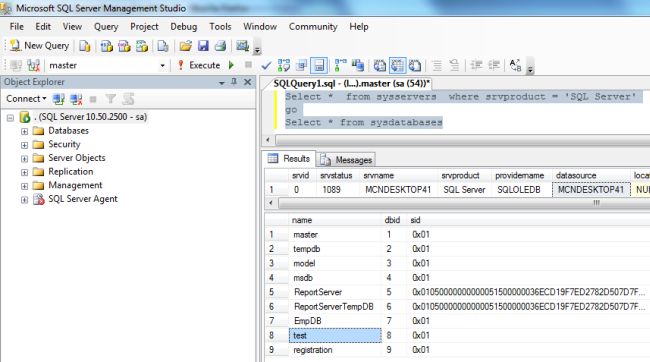This screenshot has width=650, height=362.
Task: Toggle Include Actual Execution Plan
Action: 340,65
